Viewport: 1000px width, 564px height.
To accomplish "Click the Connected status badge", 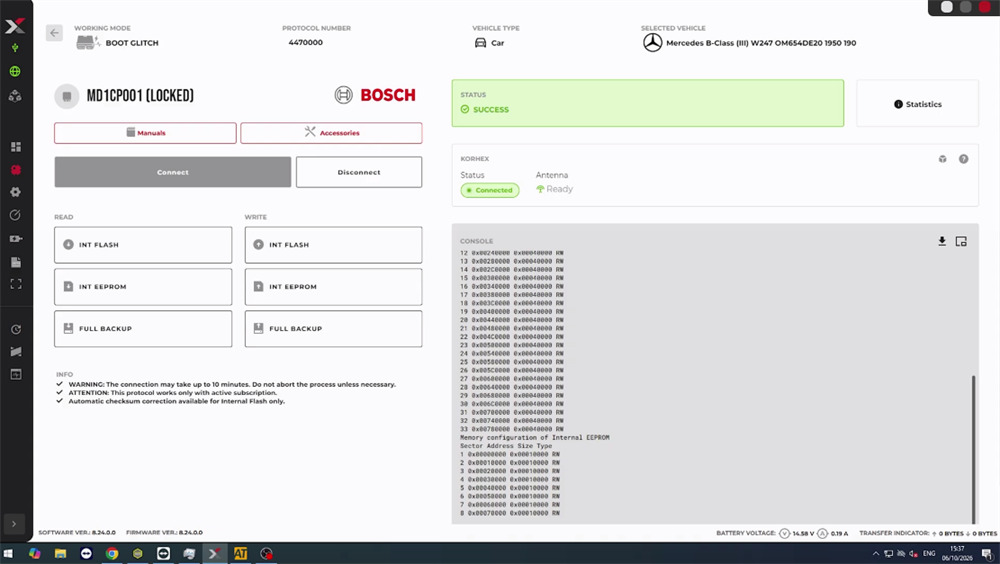I will point(490,190).
